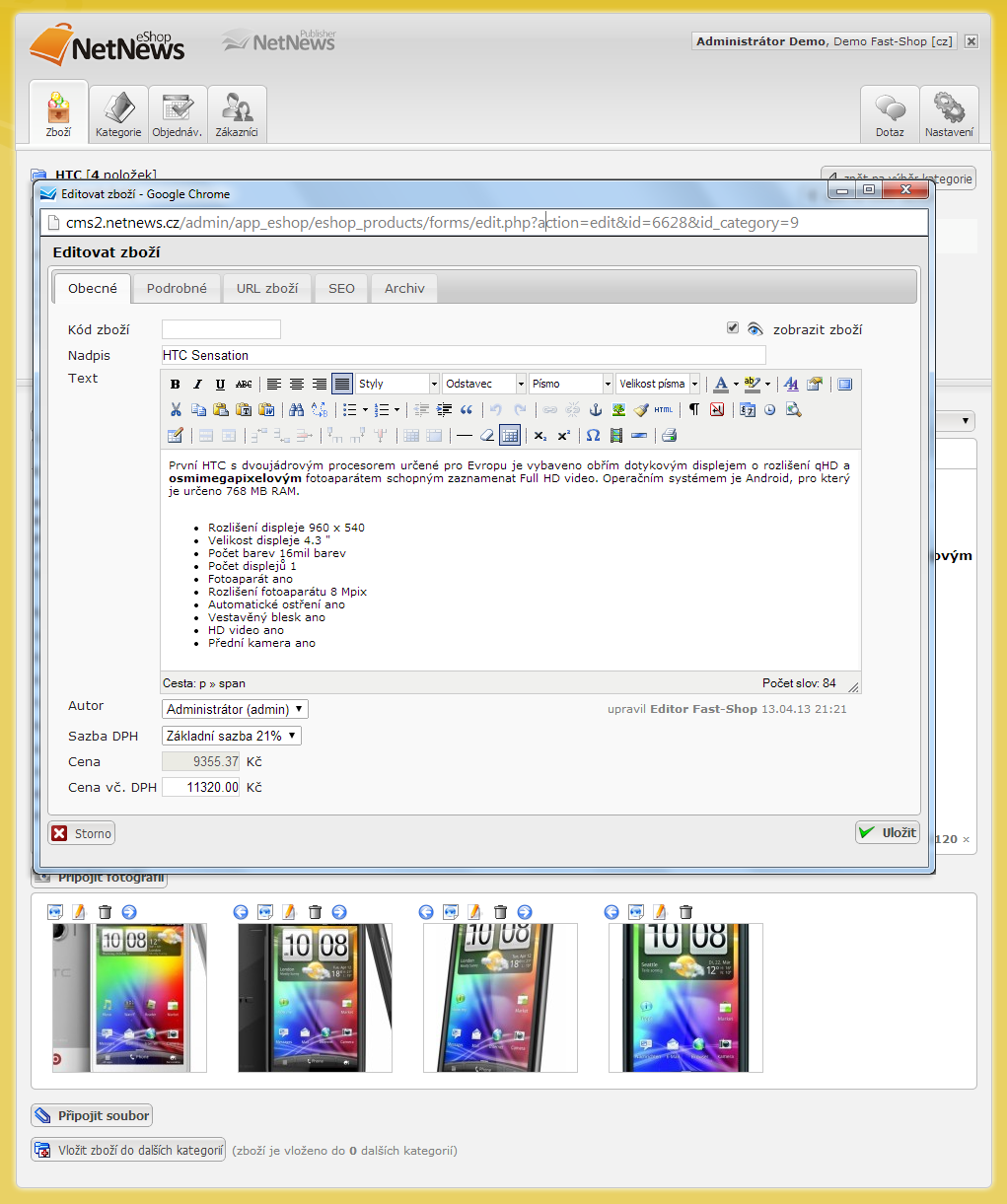The image size is (1007, 1204).
Task: Toggle italic formatting
Action: 197,384
